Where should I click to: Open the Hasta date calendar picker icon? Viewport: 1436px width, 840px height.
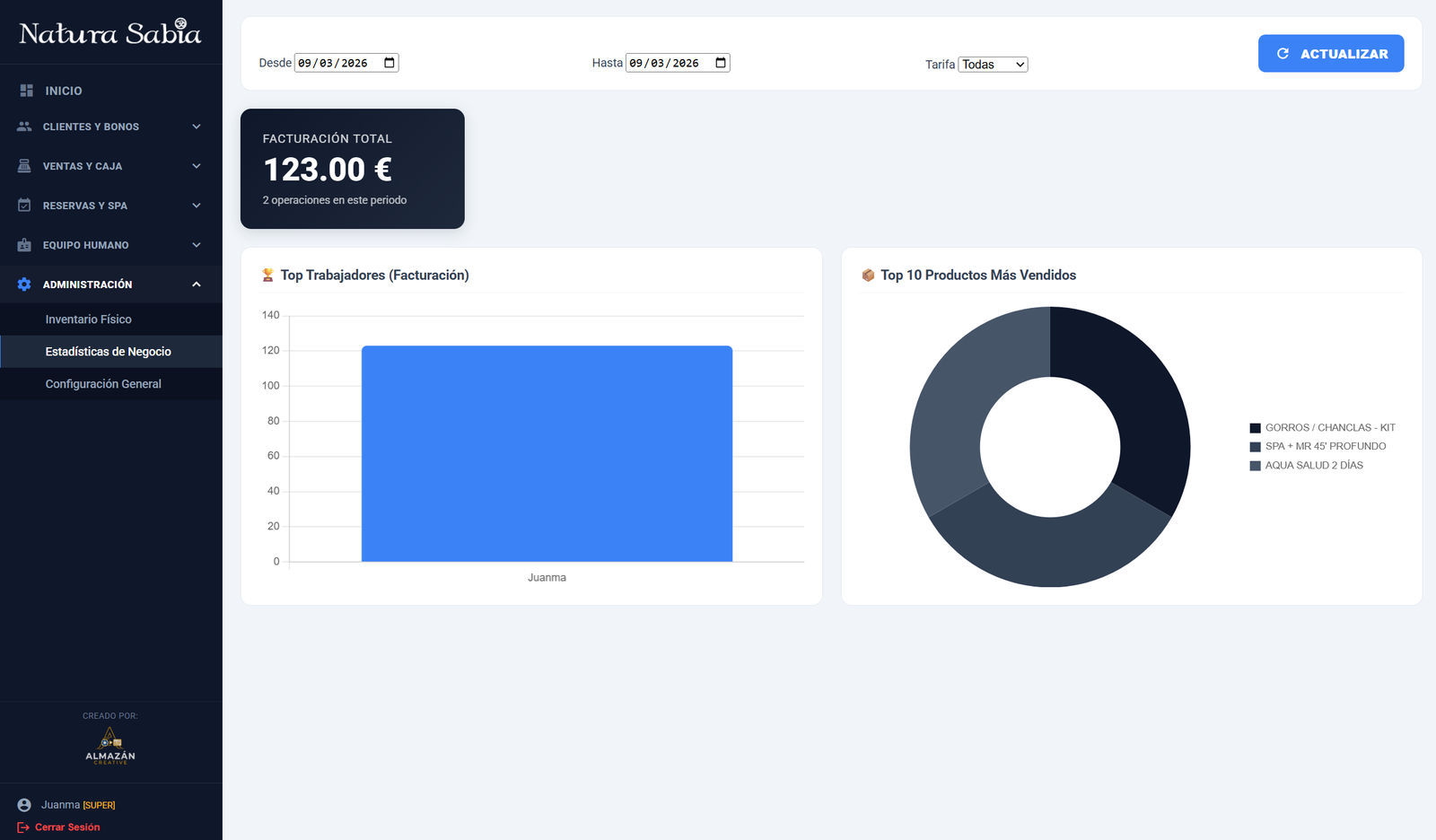click(721, 63)
